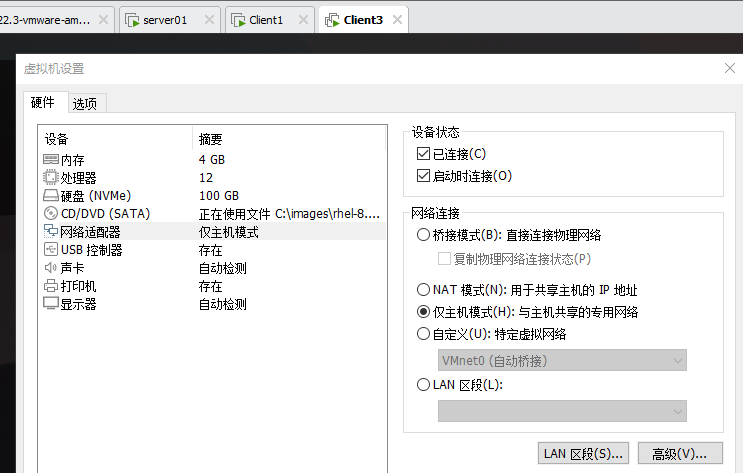Toggle 复制物理网络连接状态(P) checkbox
This screenshot has width=743, height=473.
click(x=444, y=259)
